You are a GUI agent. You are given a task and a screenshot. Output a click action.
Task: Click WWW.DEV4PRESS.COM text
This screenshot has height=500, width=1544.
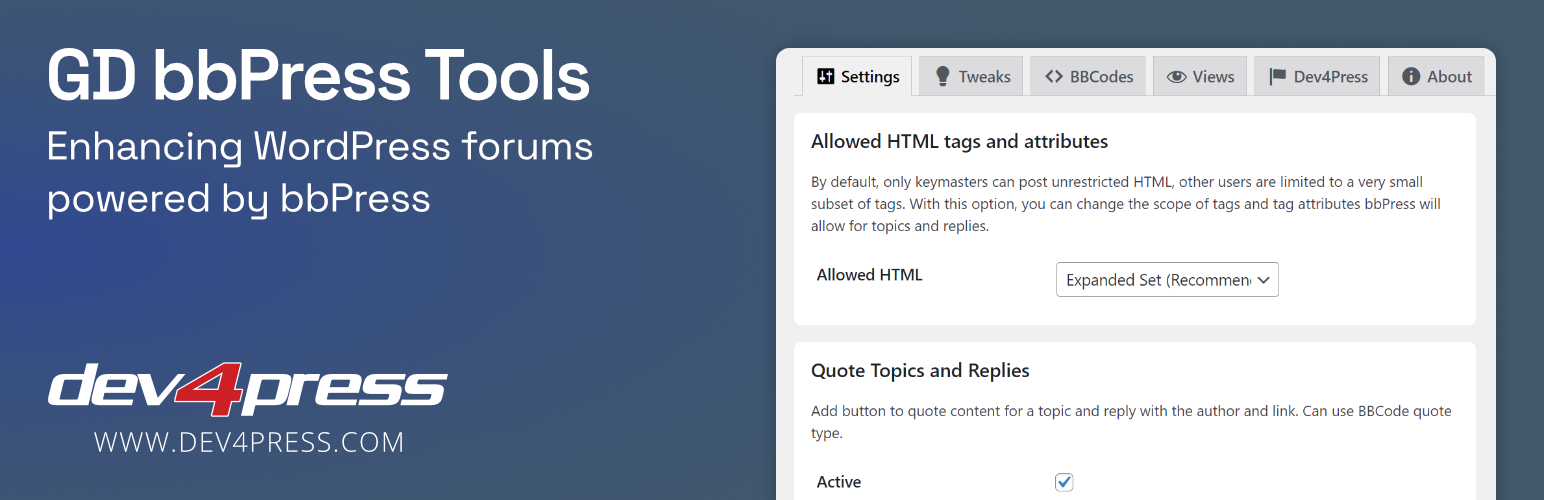(x=249, y=442)
